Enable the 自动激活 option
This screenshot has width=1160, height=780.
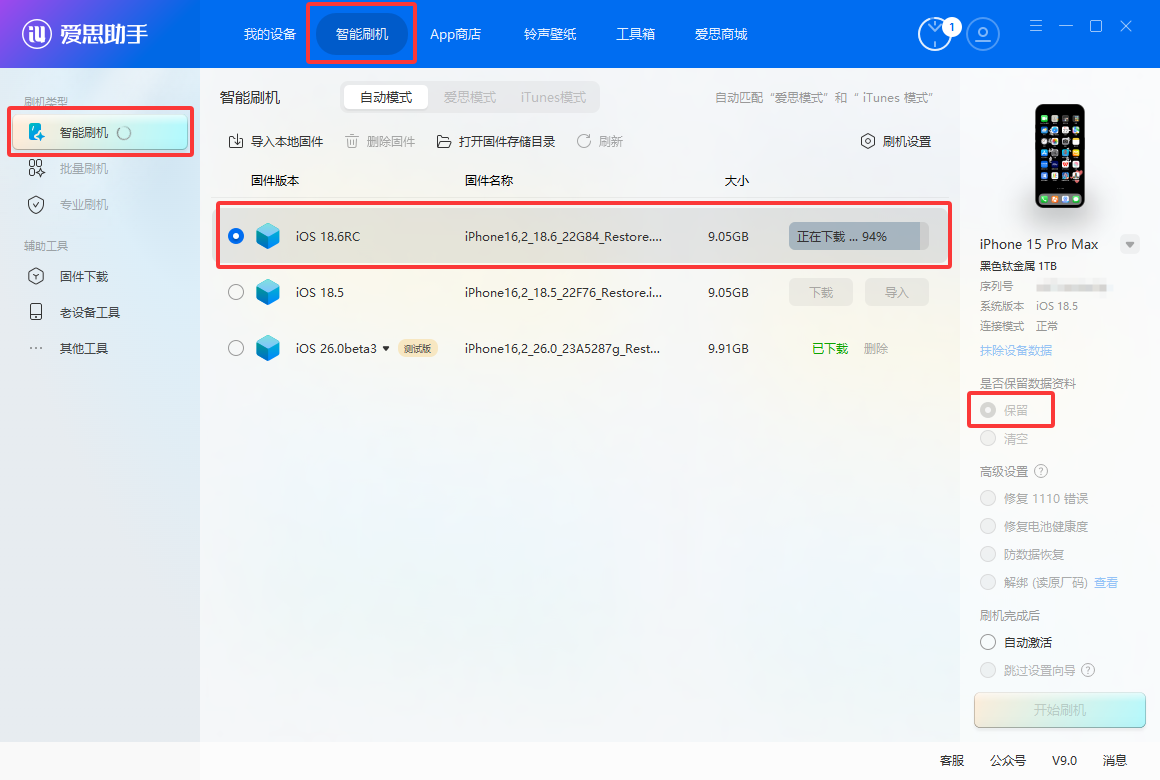click(x=988, y=641)
